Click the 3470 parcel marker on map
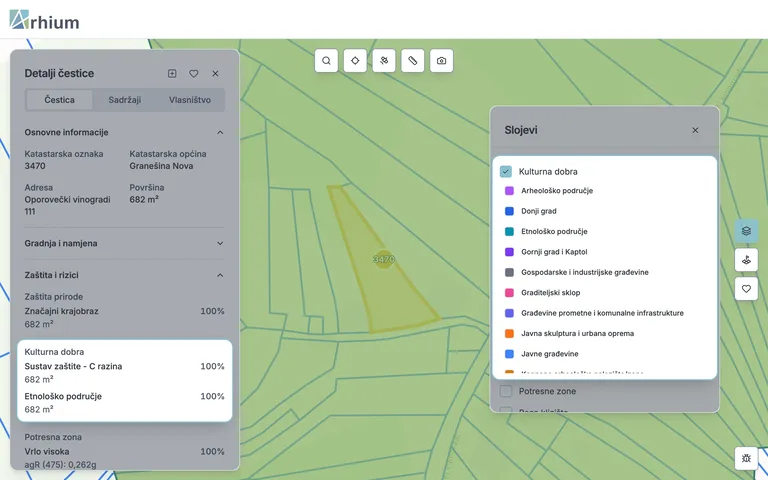The image size is (768, 480). tap(384, 259)
